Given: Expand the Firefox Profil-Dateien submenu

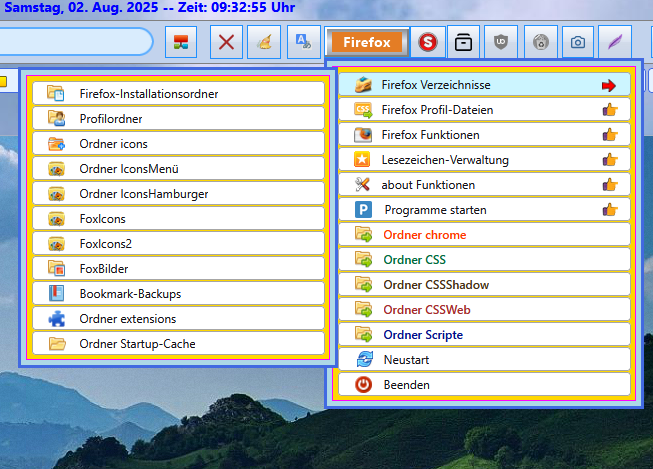Looking at the screenshot, I should [484, 110].
